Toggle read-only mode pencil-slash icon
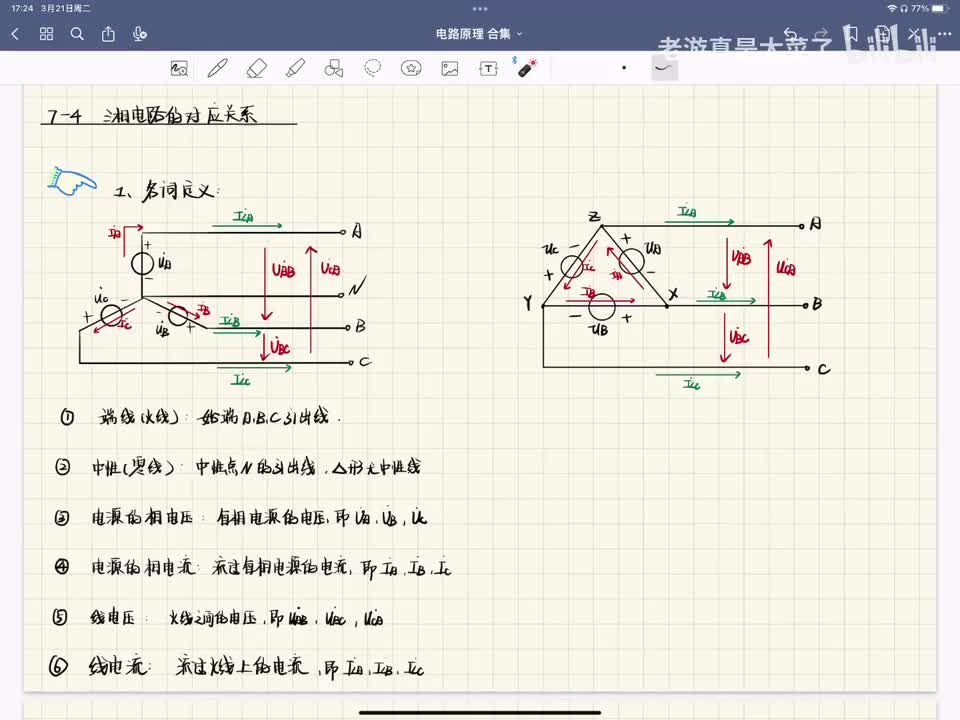This screenshot has height=720, width=960. pos(913,34)
